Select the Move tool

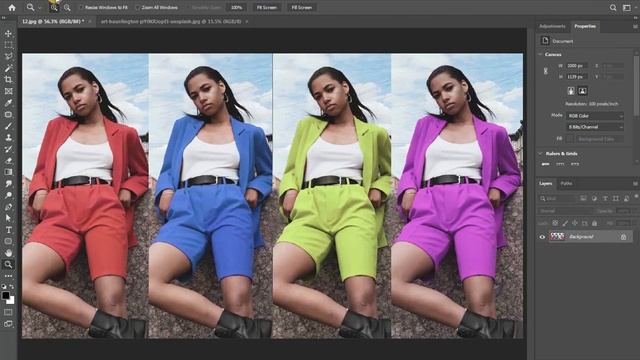[x=8, y=33]
